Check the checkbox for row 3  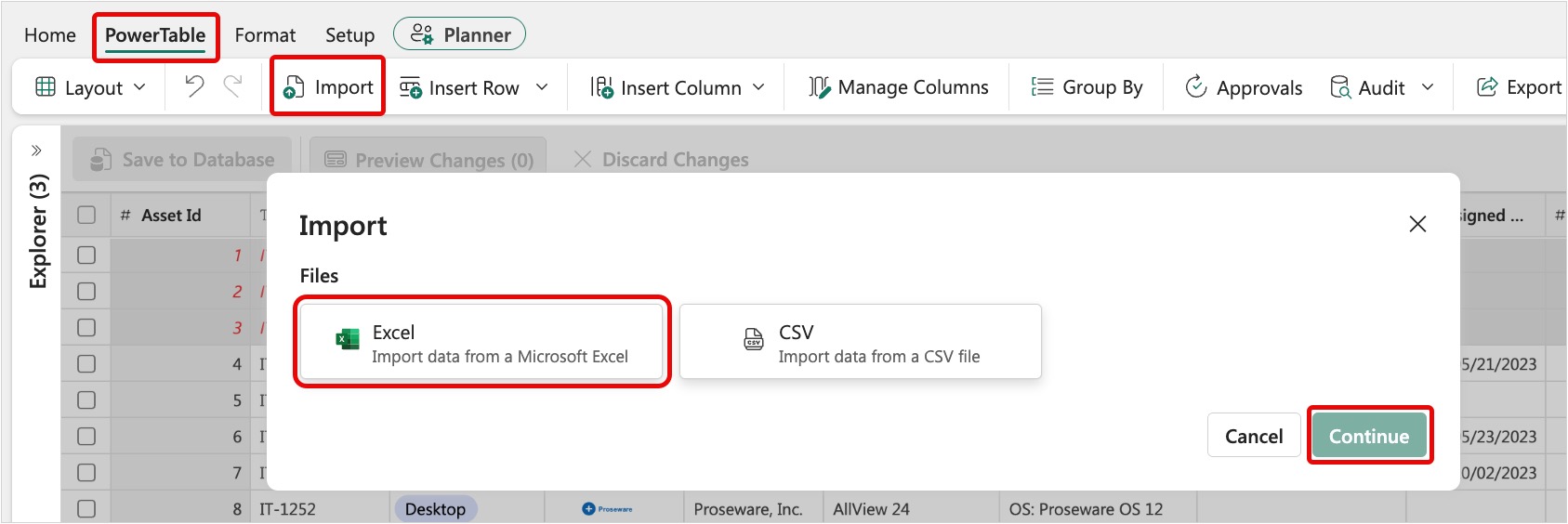click(x=86, y=327)
